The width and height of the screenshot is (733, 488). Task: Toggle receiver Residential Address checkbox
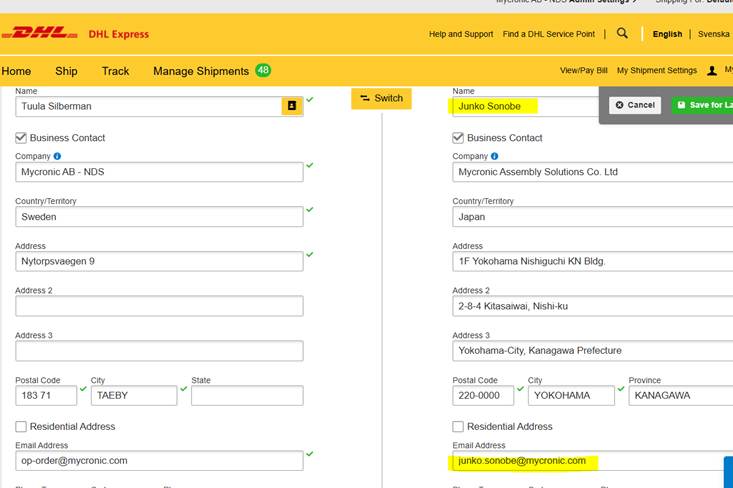[x=458, y=426]
